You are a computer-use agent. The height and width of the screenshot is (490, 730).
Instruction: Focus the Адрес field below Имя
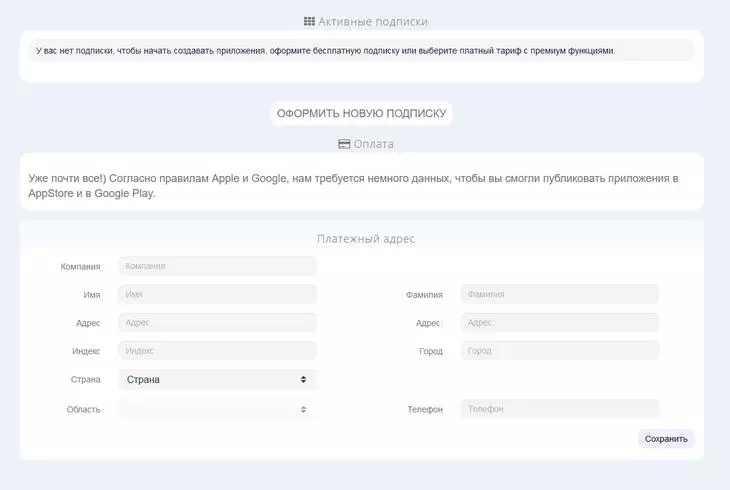tap(217, 322)
